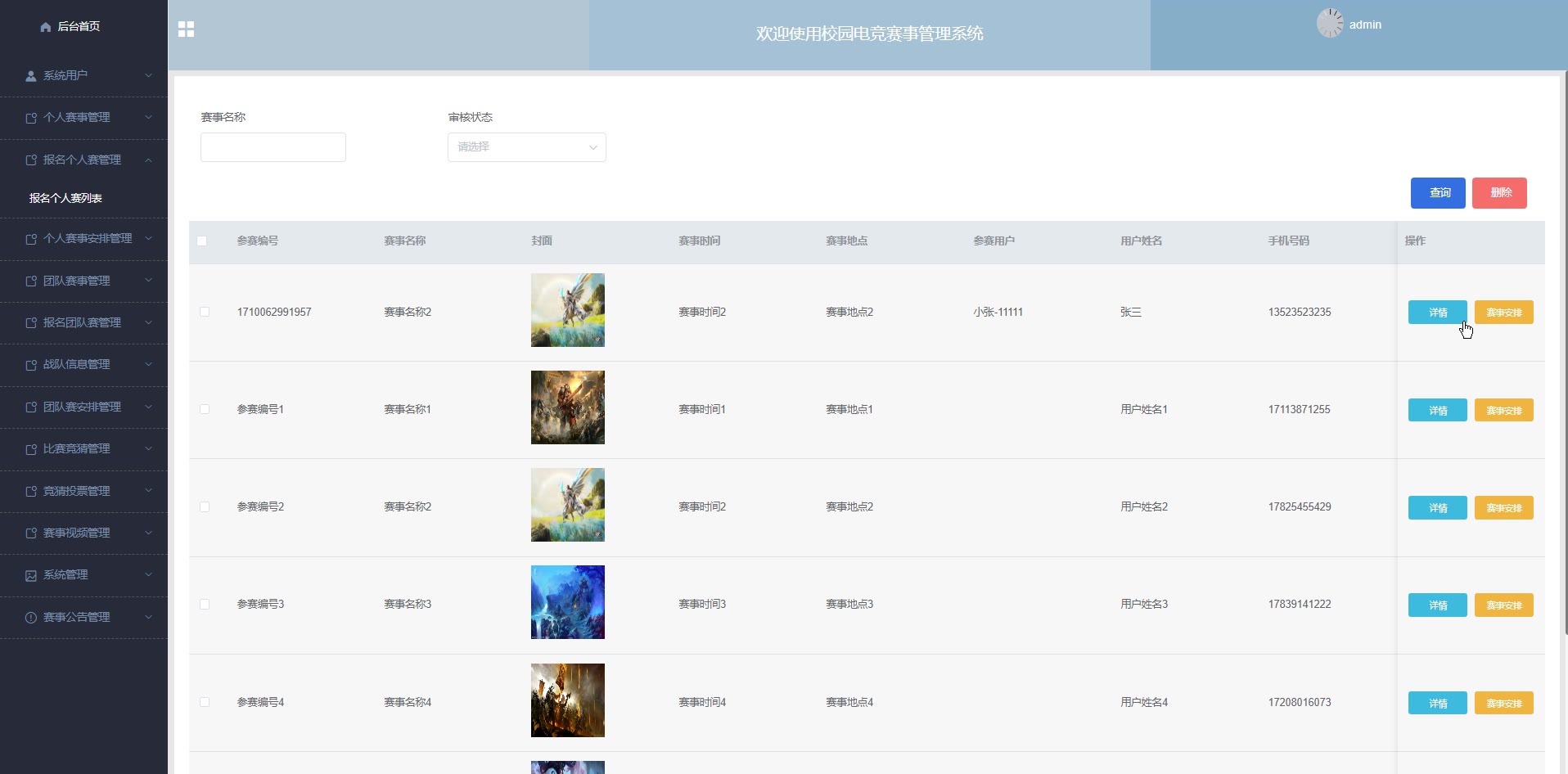Viewport: 1568px width, 774px height.
Task: Collapse 报名个人赛管理 using its chevron arrow
Action: [x=148, y=160]
